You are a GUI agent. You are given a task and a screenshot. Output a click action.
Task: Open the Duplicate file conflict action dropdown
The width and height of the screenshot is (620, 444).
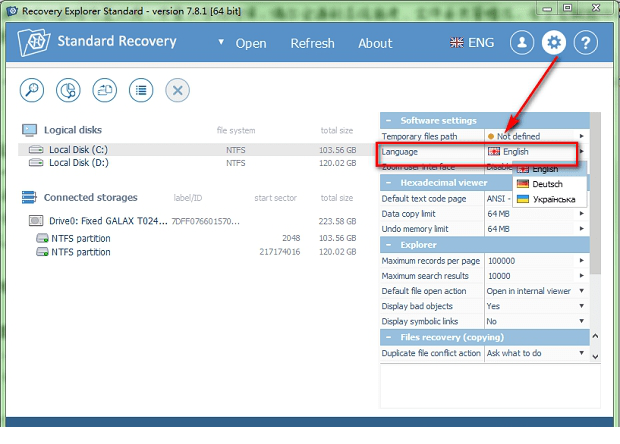click(582, 353)
